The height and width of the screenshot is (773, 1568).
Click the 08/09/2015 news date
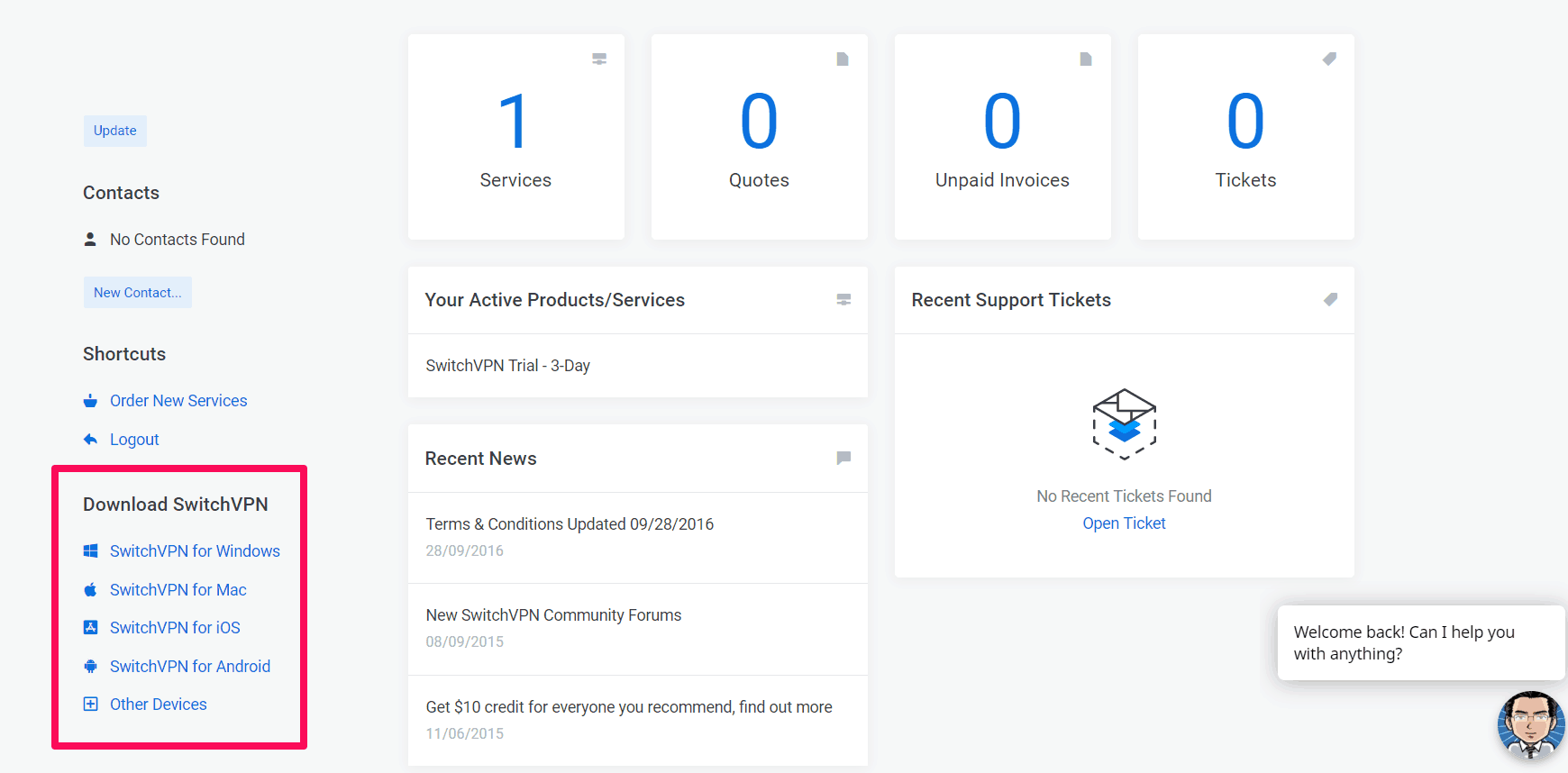[465, 641]
